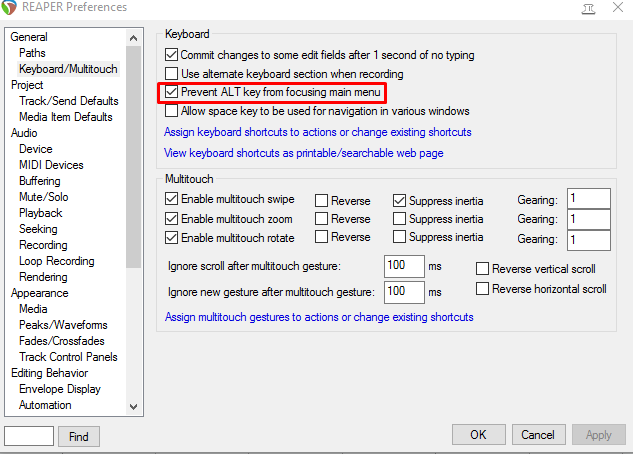
Task: Check Suppress inertia for multitouch rotate
Action: click(x=399, y=236)
